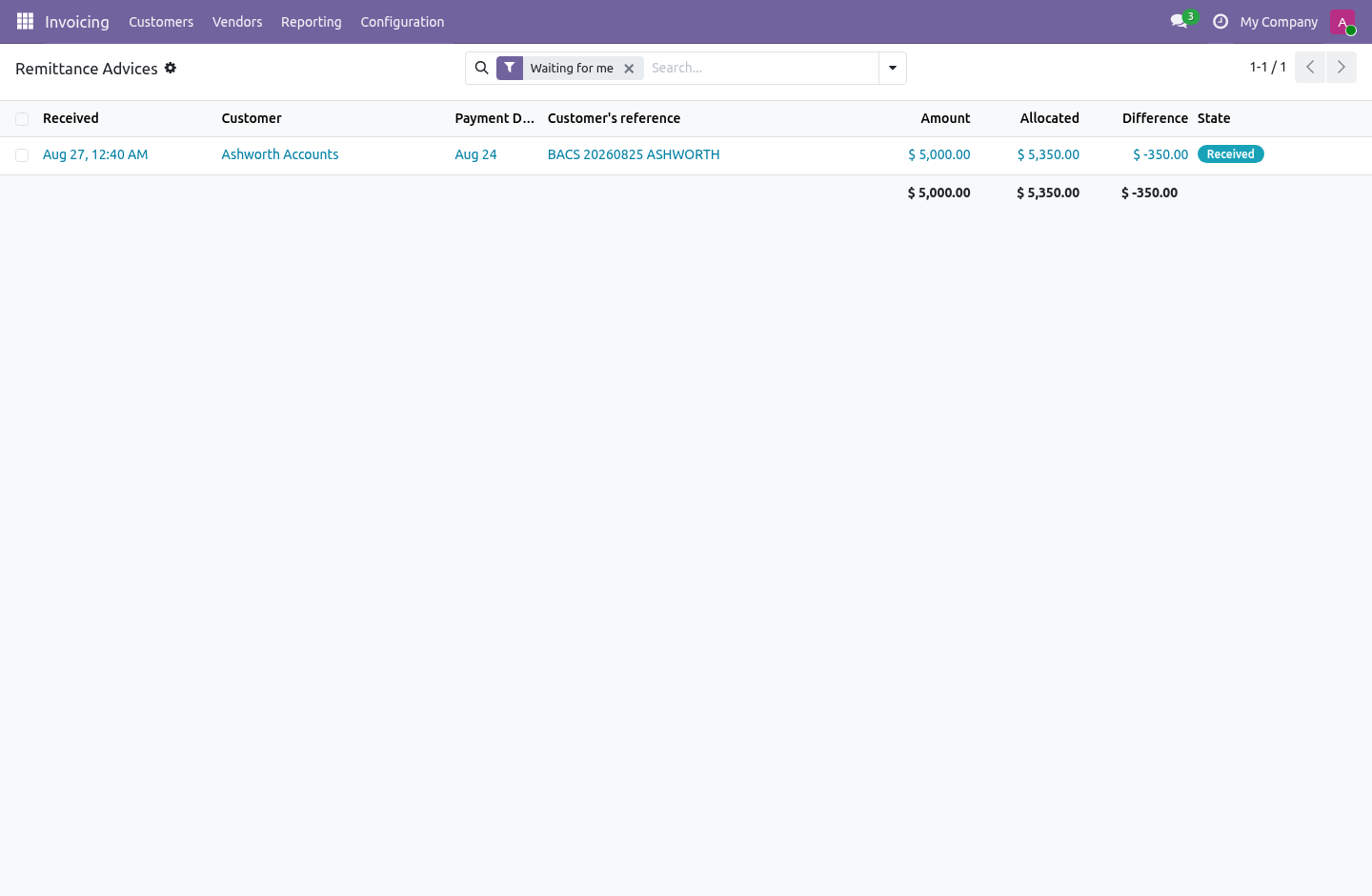Image resolution: width=1372 pixels, height=896 pixels.
Task: Click the Received state badge
Action: pyautogui.click(x=1231, y=154)
